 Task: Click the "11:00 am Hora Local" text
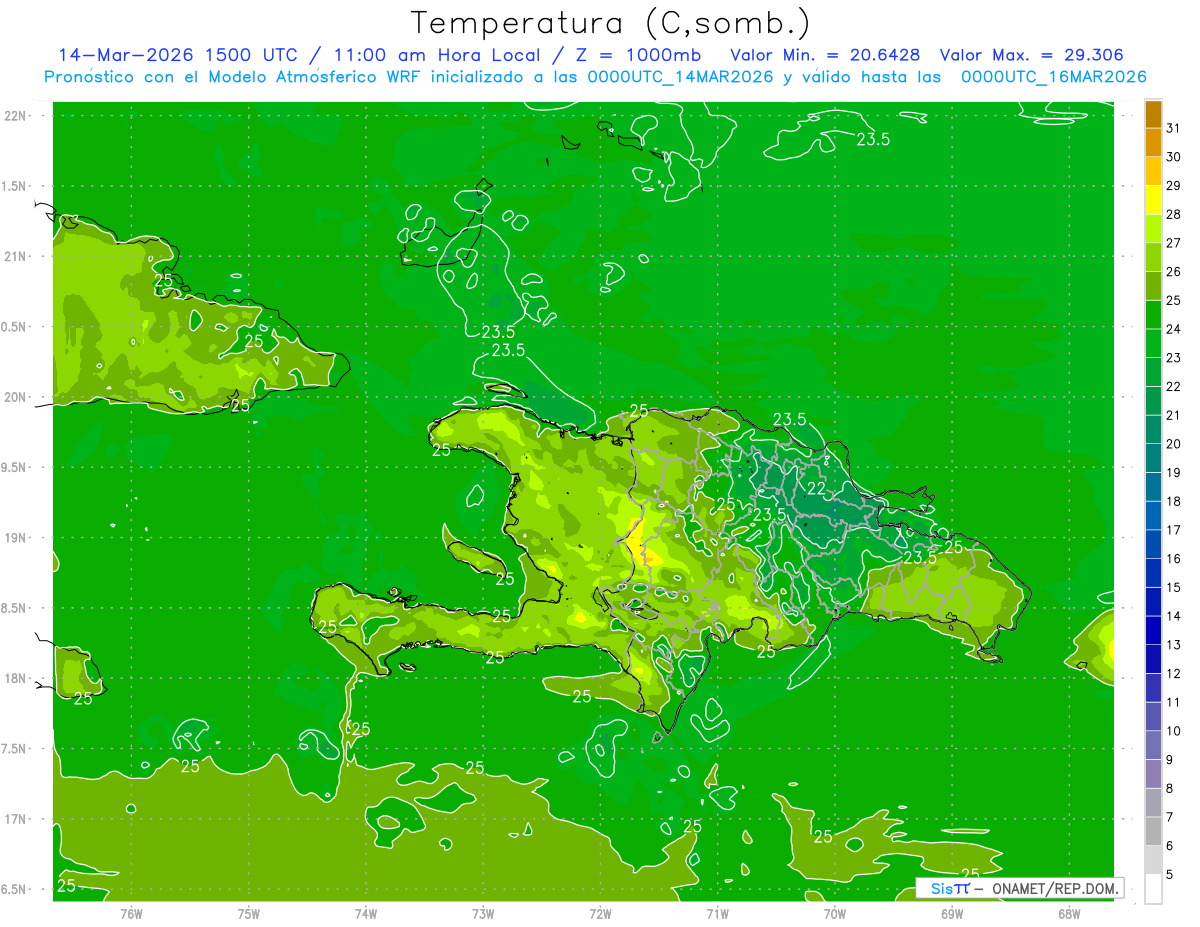pyautogui.click(x=436, y=55)
